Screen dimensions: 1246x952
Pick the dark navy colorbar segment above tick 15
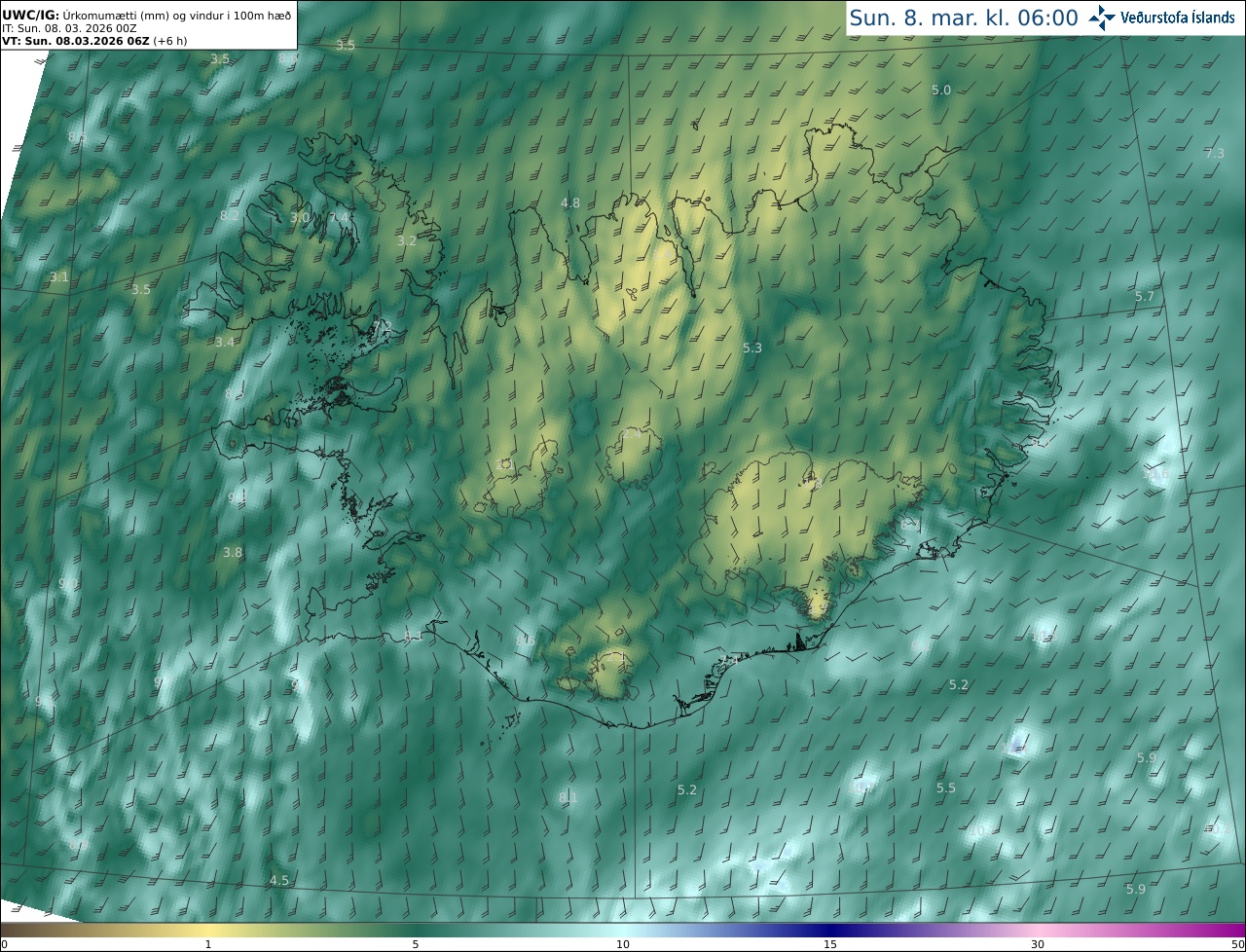click(830, 930)
